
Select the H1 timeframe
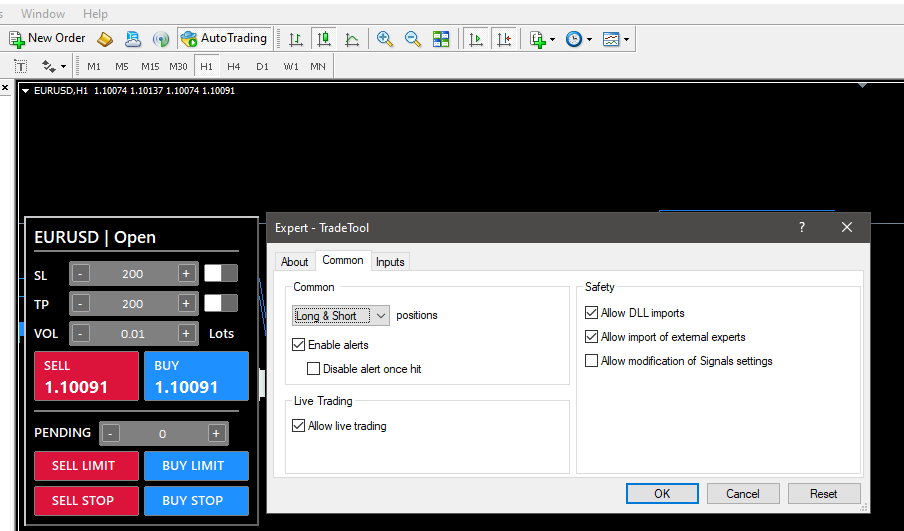tap(206, 66)
